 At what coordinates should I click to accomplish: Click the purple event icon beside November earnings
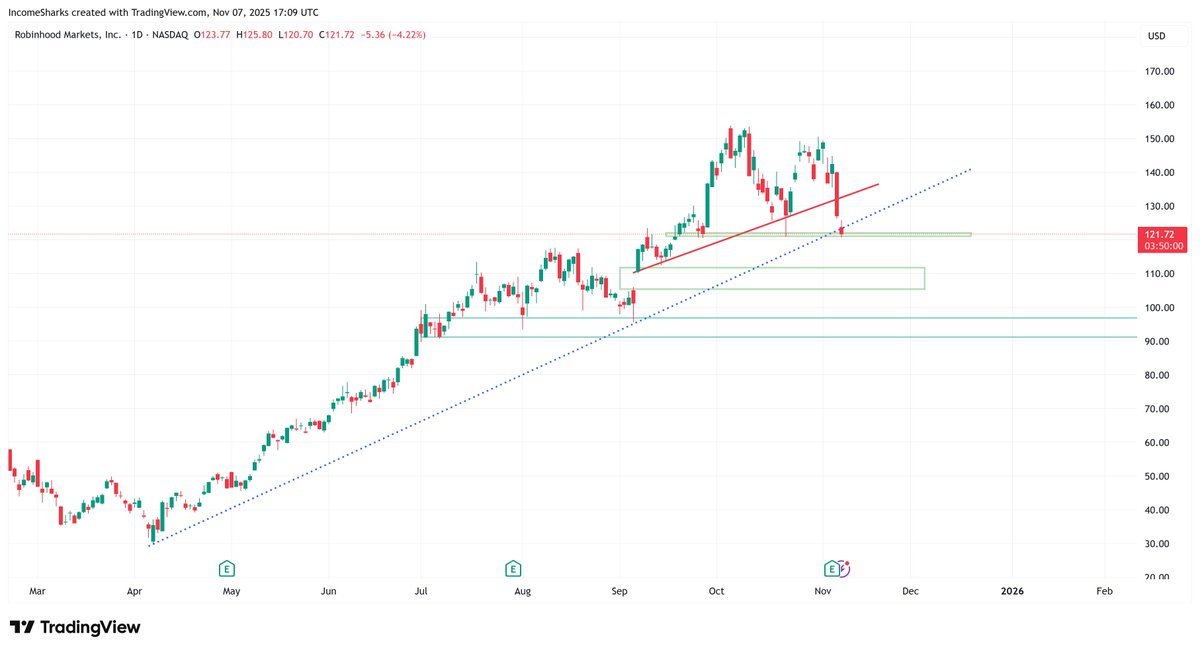tap(844, 568)
